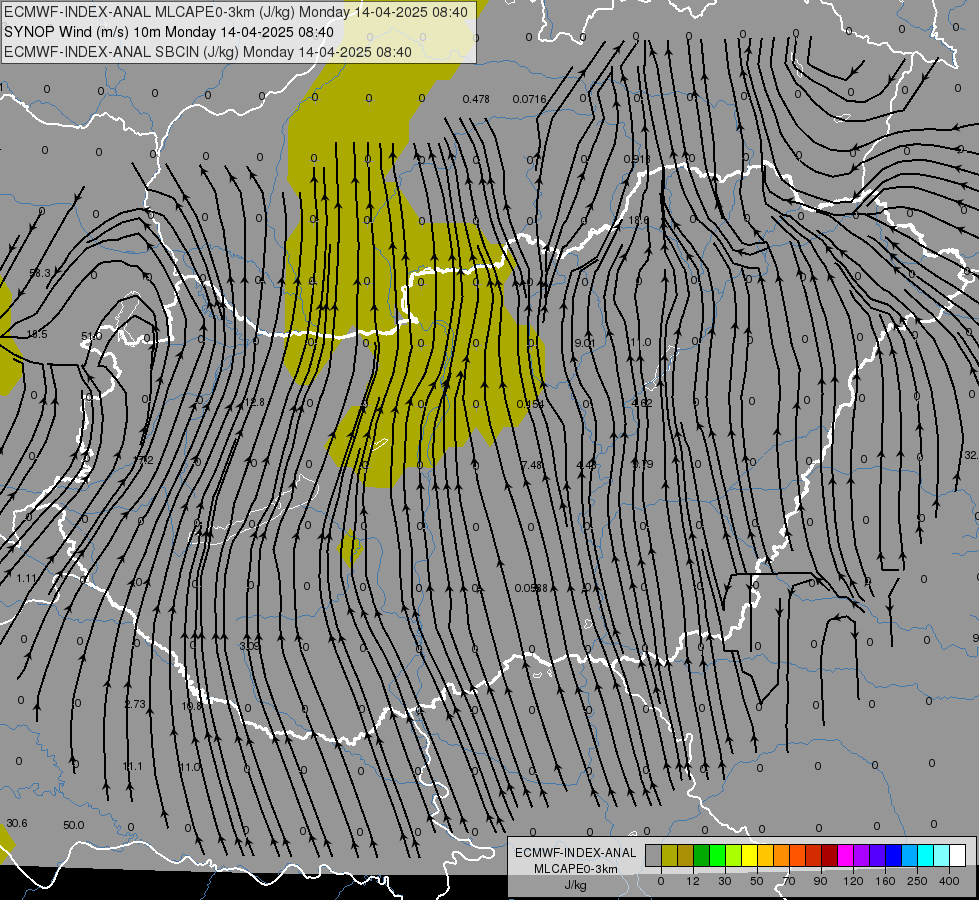This screenshot has height=900, width=979.
Task: Click the map value 2.73
Action: tap(135, 704)
